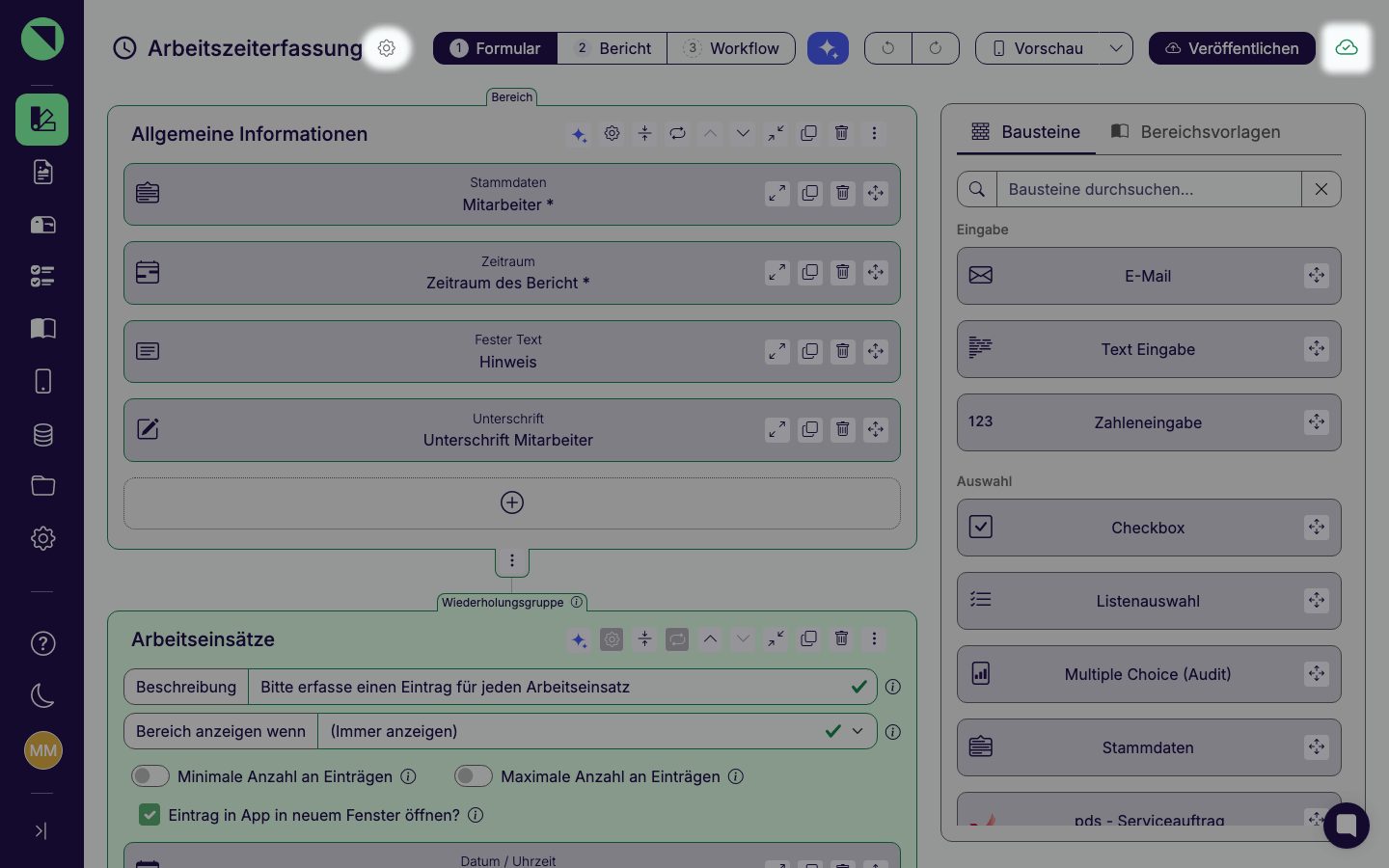The width and height of the screenshot is (1389, 868).
Task: Enable Maximale Anzahl an Einträgen switch
Action: [x=474, y=776]
